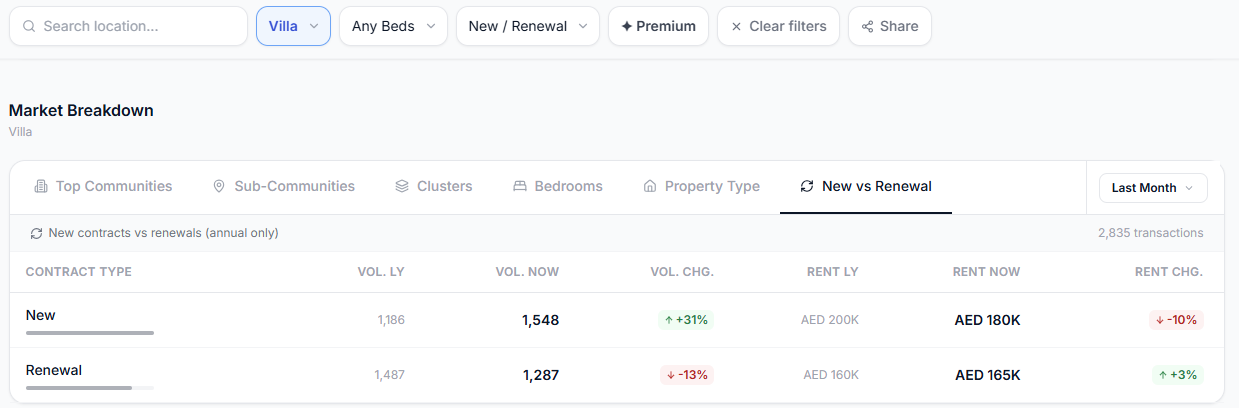1239x408 pixels.
Task: Click the Sub-Communities pin icon
Action: tap(219, 186)
